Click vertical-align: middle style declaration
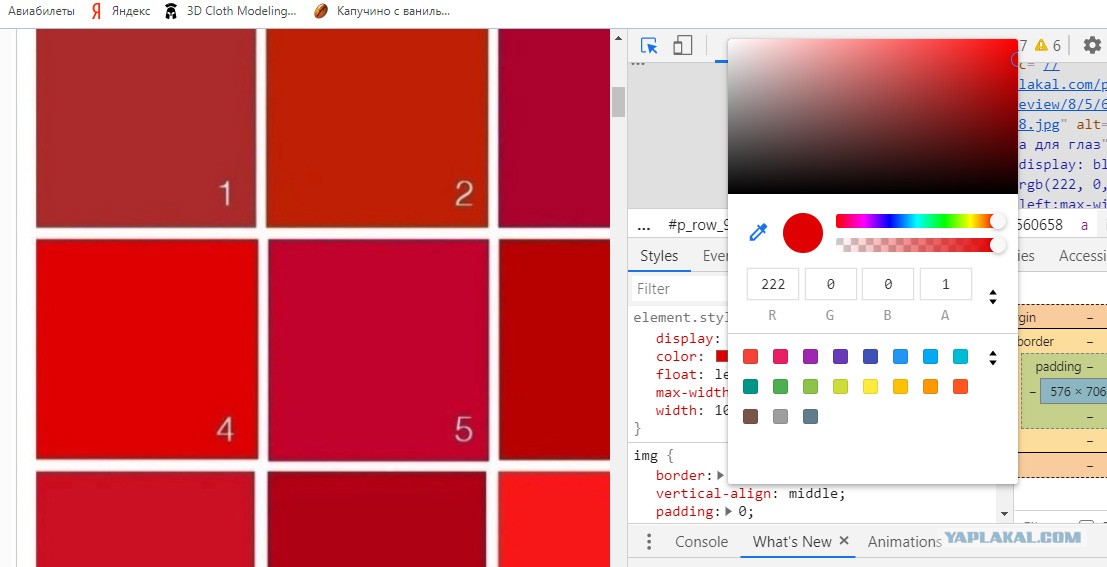Image resolution: width=1107 pixels, height=567 pixels. pos(750,493)
